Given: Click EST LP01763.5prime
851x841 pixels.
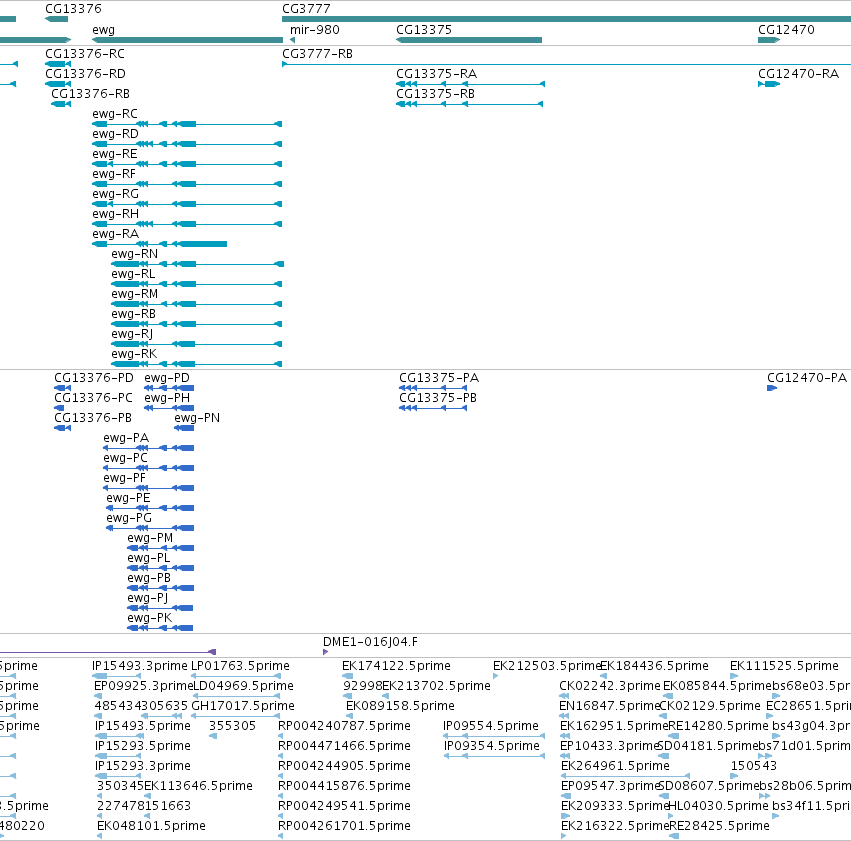Looking at the screenshot, I should (x=236, y=676).
